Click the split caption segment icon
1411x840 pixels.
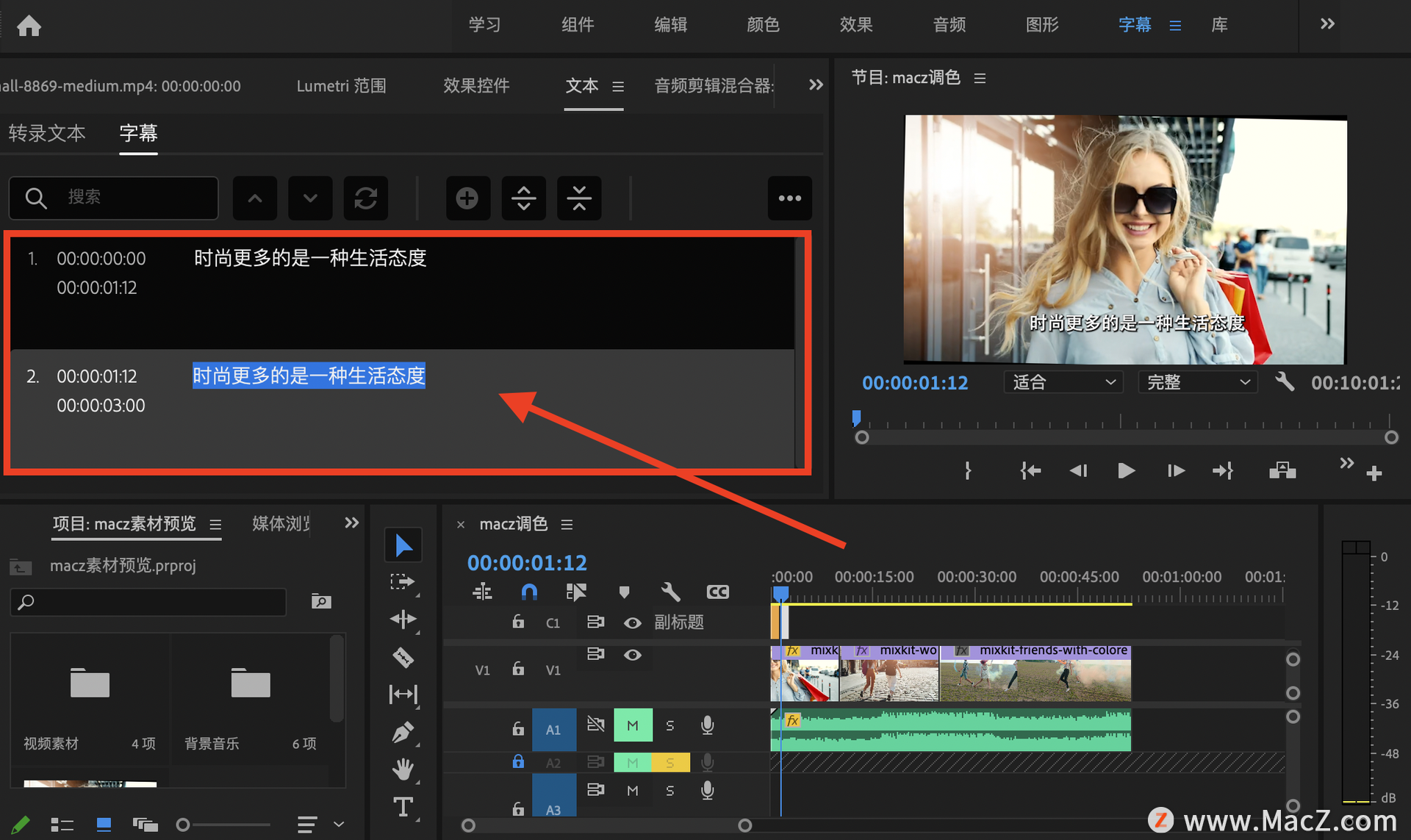pos(523,198)
